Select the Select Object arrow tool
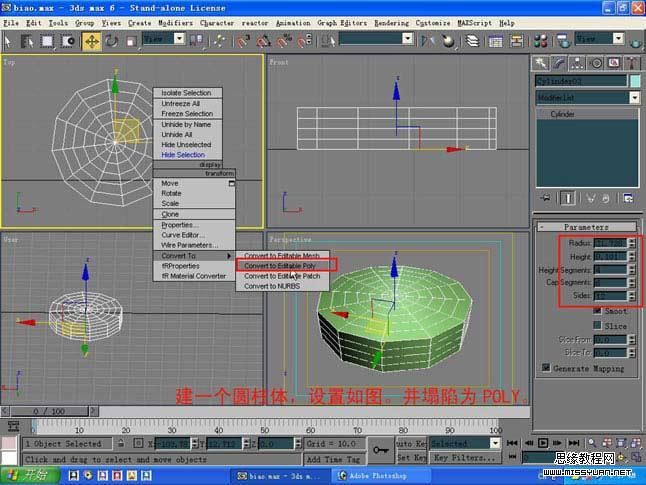This screenshot has height=485, width=646. pos(7,41)
